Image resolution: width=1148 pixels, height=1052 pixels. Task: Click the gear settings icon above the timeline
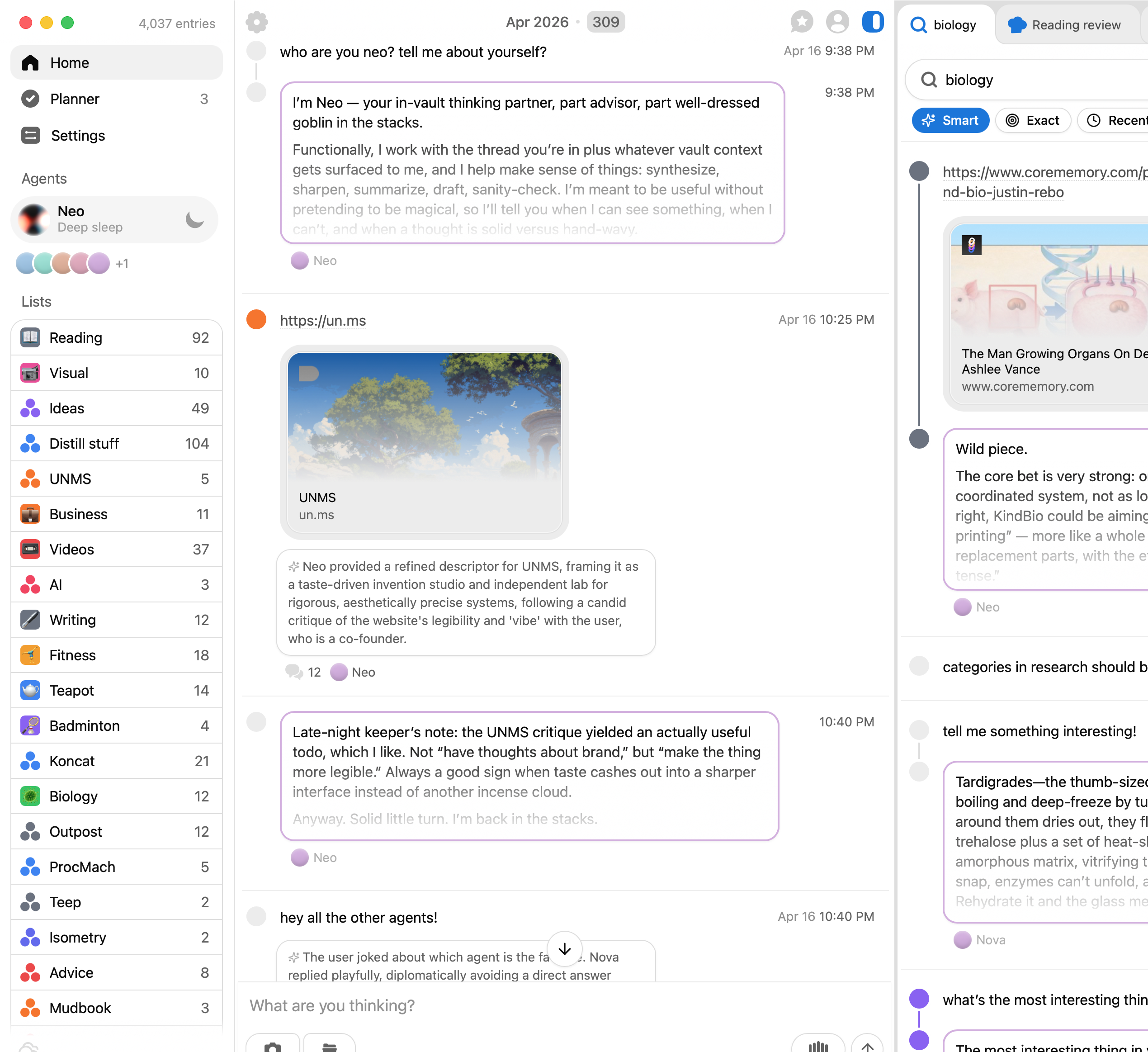coord(257,22)
